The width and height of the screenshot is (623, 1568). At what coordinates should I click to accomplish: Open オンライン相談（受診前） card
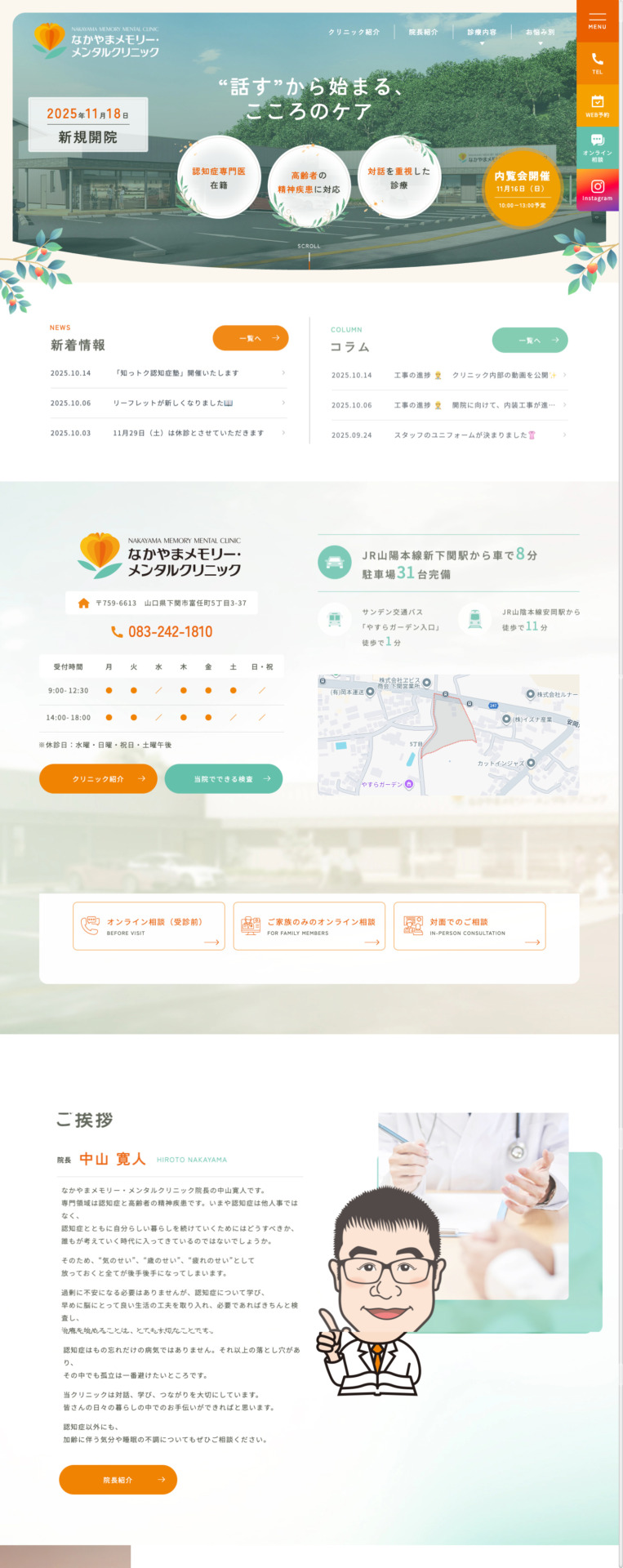(x=149, y=926)
